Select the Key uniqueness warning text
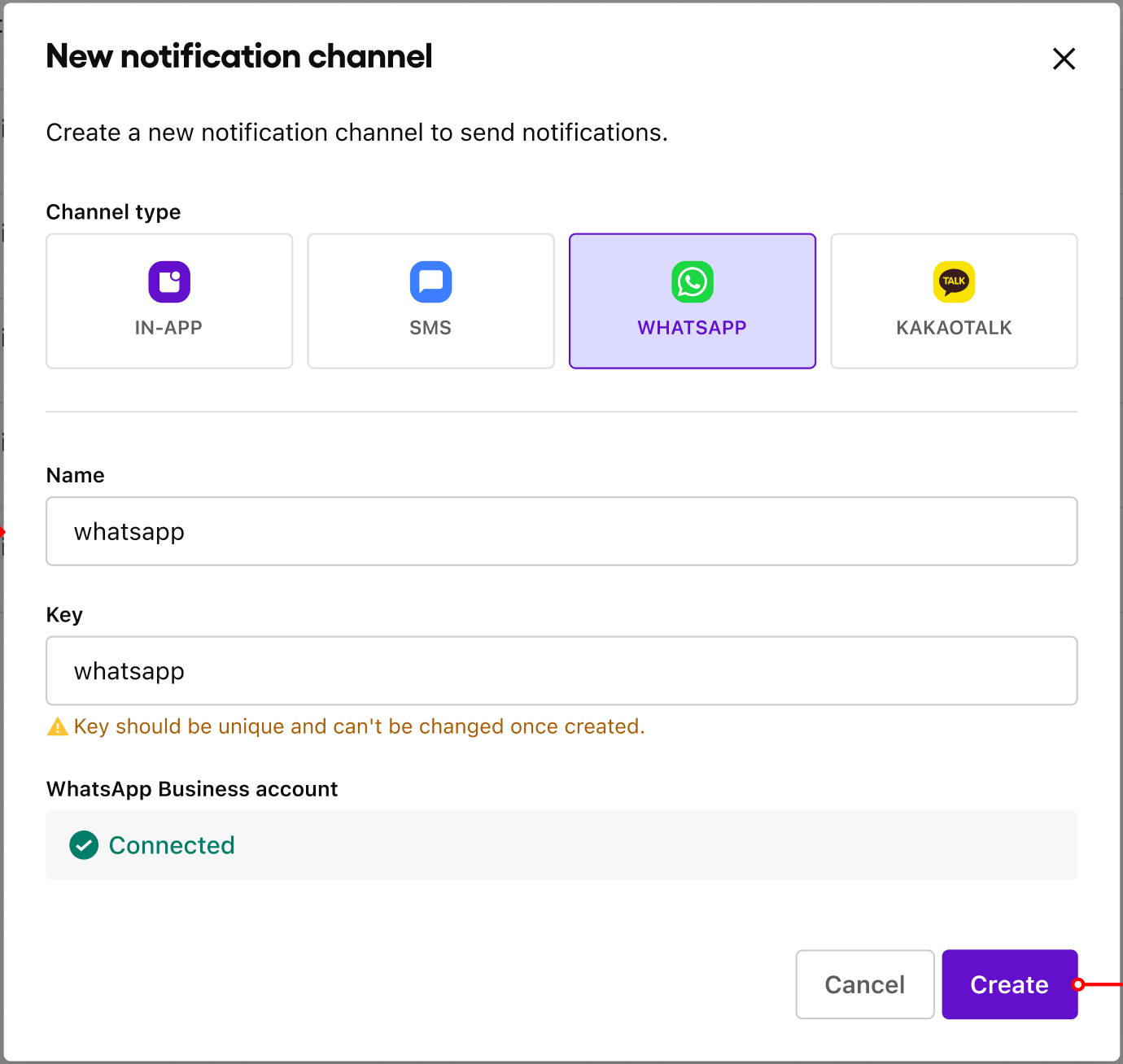Screen dimensions: 1123x1064 358,726
